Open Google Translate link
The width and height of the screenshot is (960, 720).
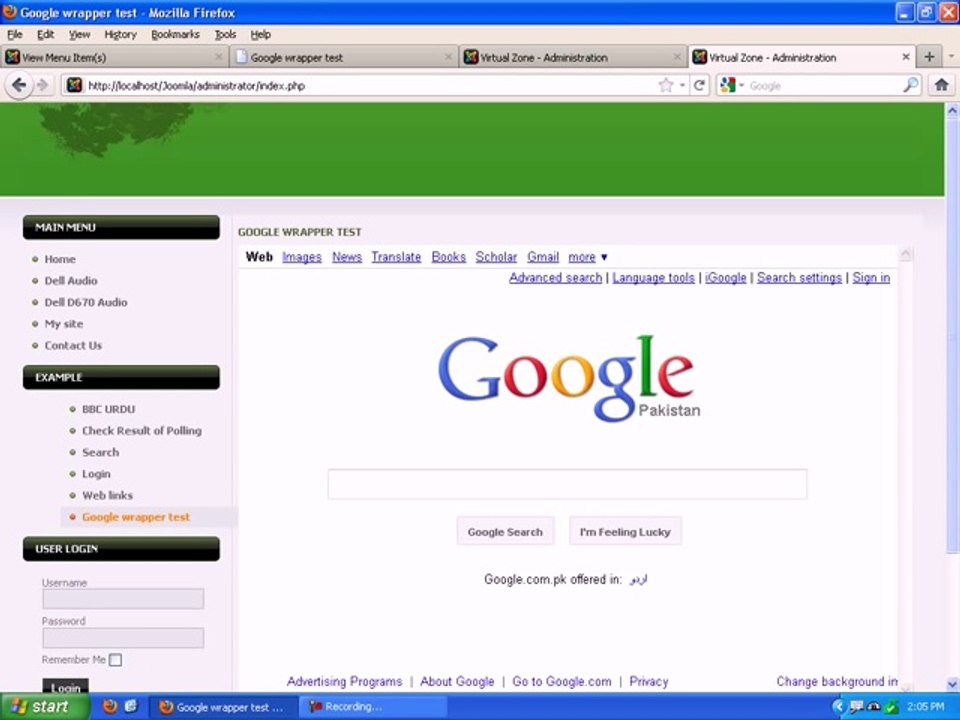[x=396, y=257]
